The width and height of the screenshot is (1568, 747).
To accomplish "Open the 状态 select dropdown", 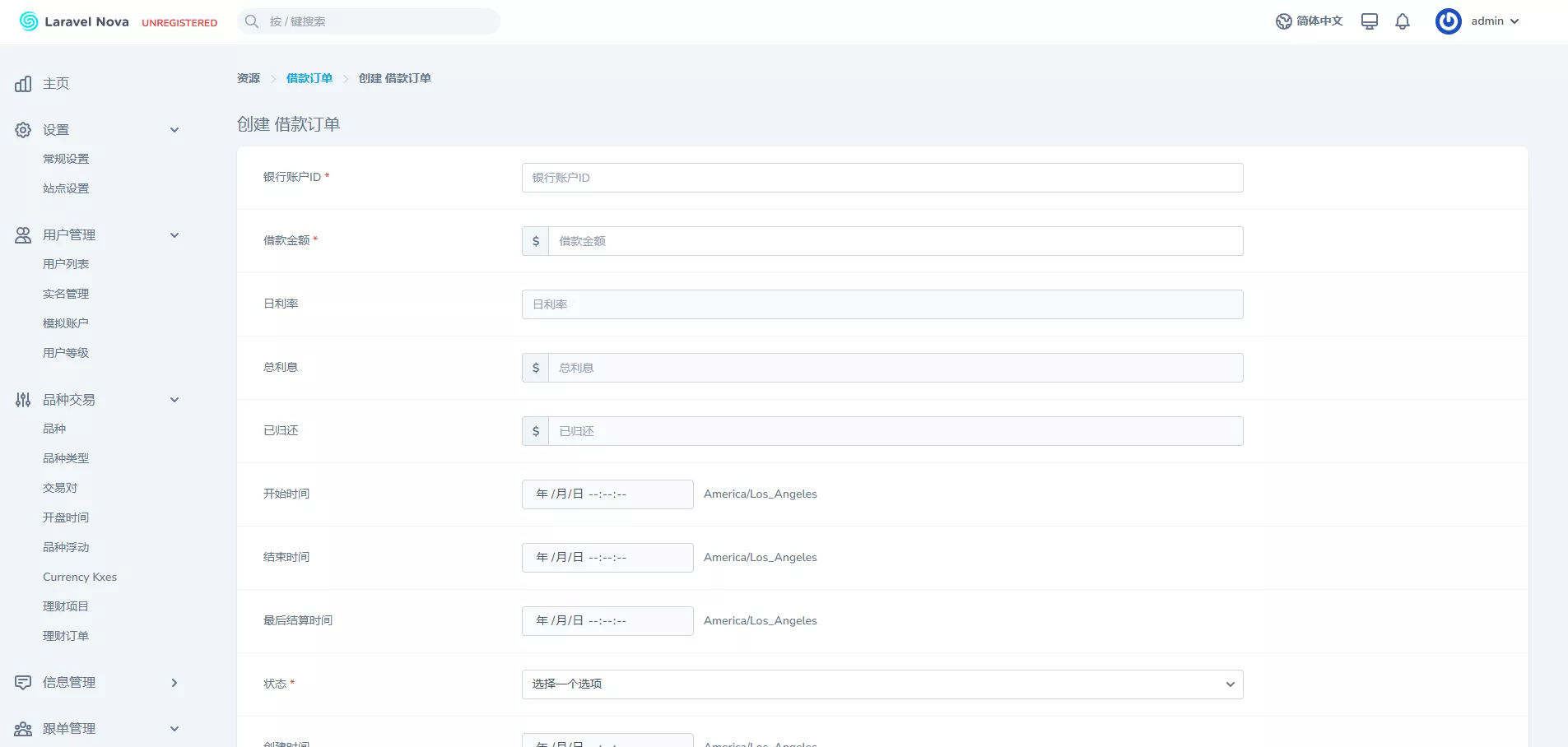I will click(882, 684).
